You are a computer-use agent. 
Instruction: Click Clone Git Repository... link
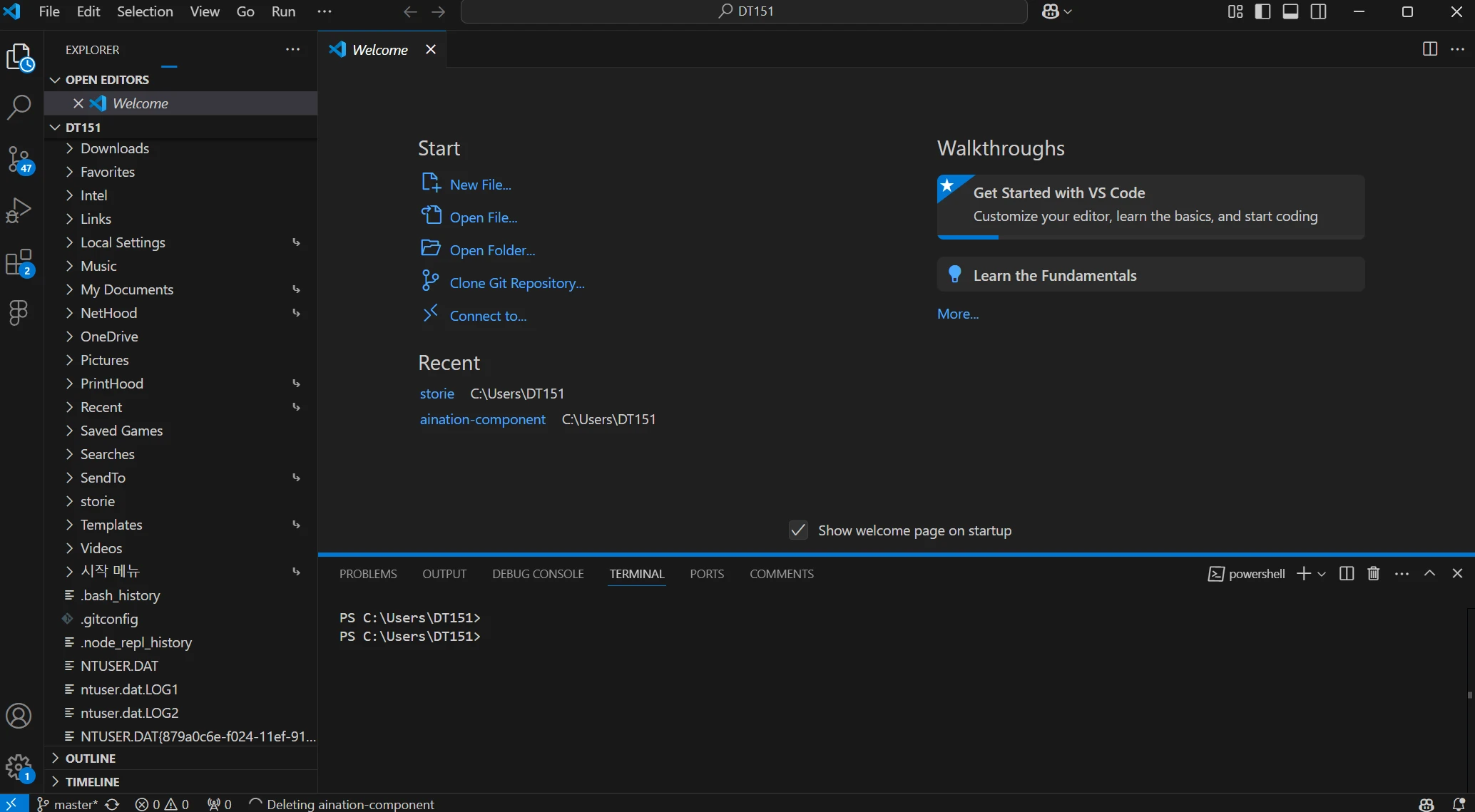[517, 283]
